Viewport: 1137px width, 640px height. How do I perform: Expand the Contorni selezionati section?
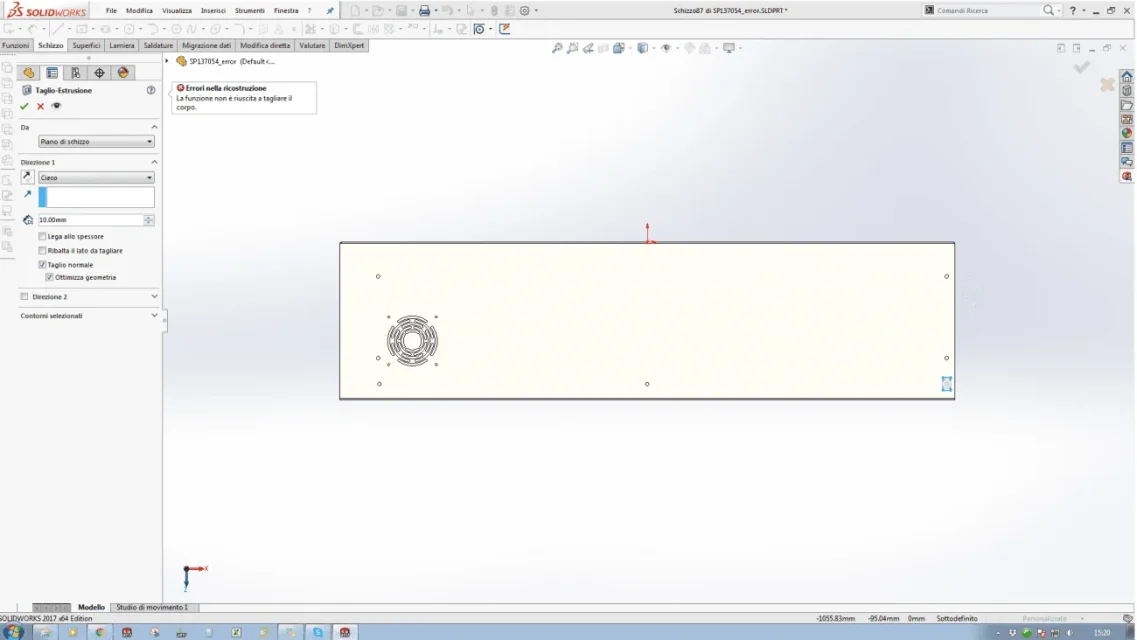tap(154, 315)
